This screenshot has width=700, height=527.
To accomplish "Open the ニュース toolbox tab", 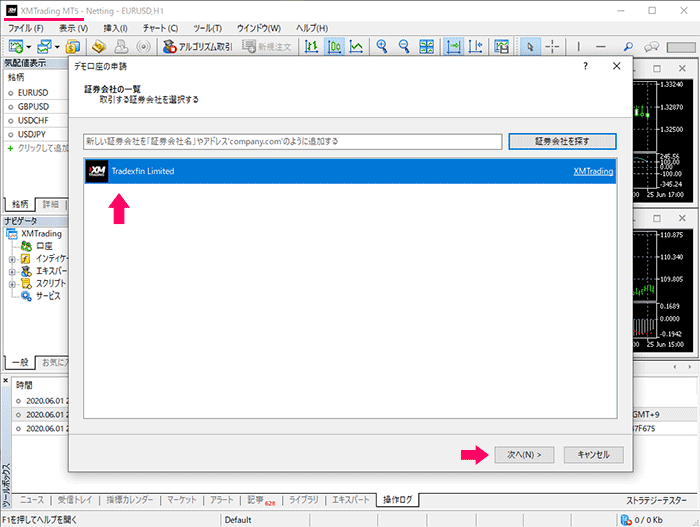I will 32,500.
